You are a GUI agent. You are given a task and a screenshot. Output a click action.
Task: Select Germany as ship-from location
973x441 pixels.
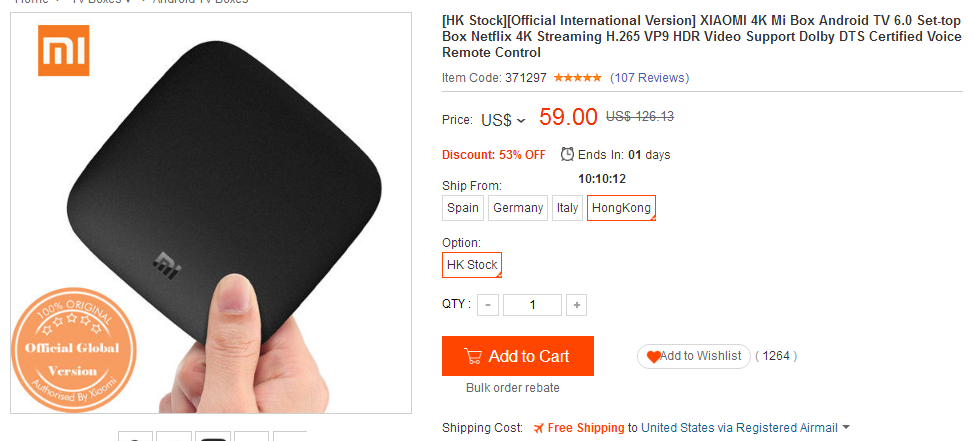pos(518,208)
